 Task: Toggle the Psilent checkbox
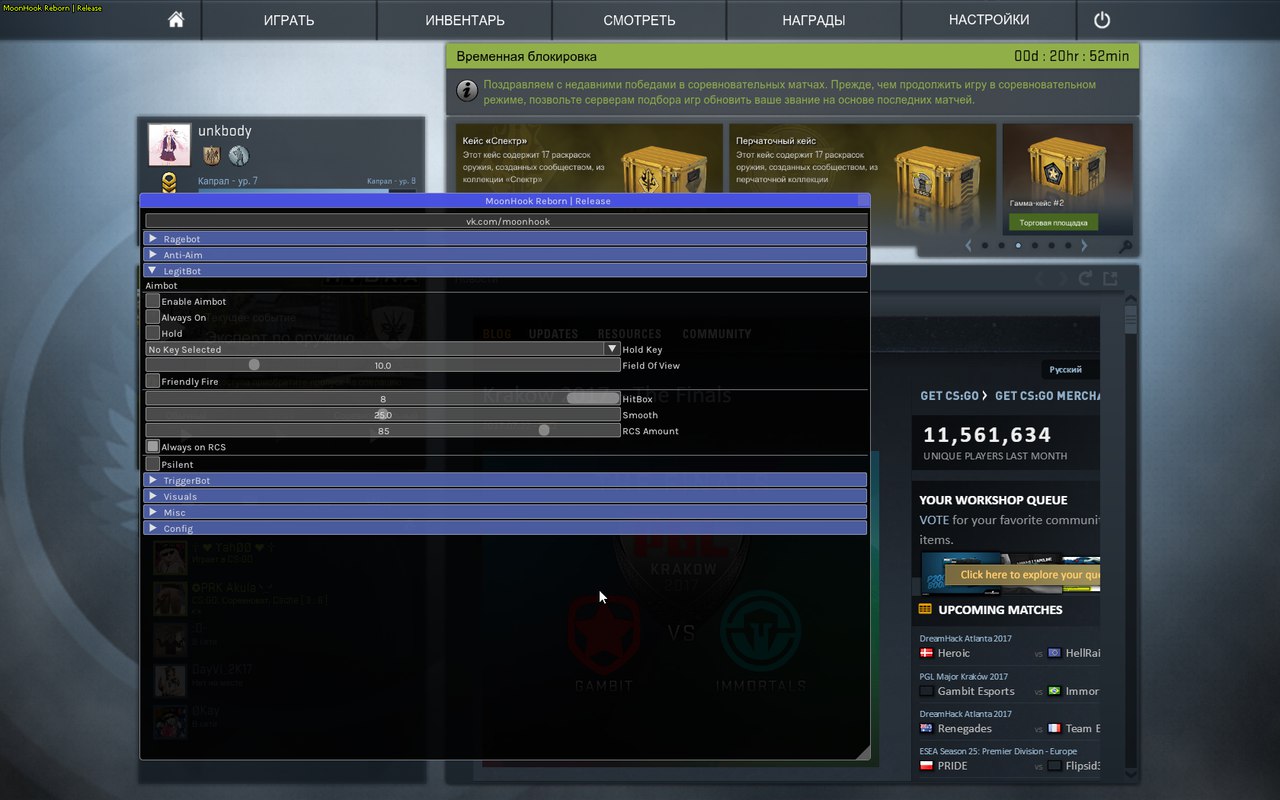pos(153,464)
